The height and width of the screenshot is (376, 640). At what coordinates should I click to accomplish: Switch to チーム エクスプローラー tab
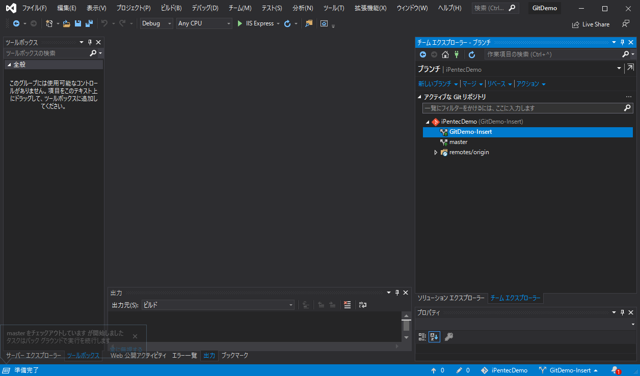(x=515, y=298)
